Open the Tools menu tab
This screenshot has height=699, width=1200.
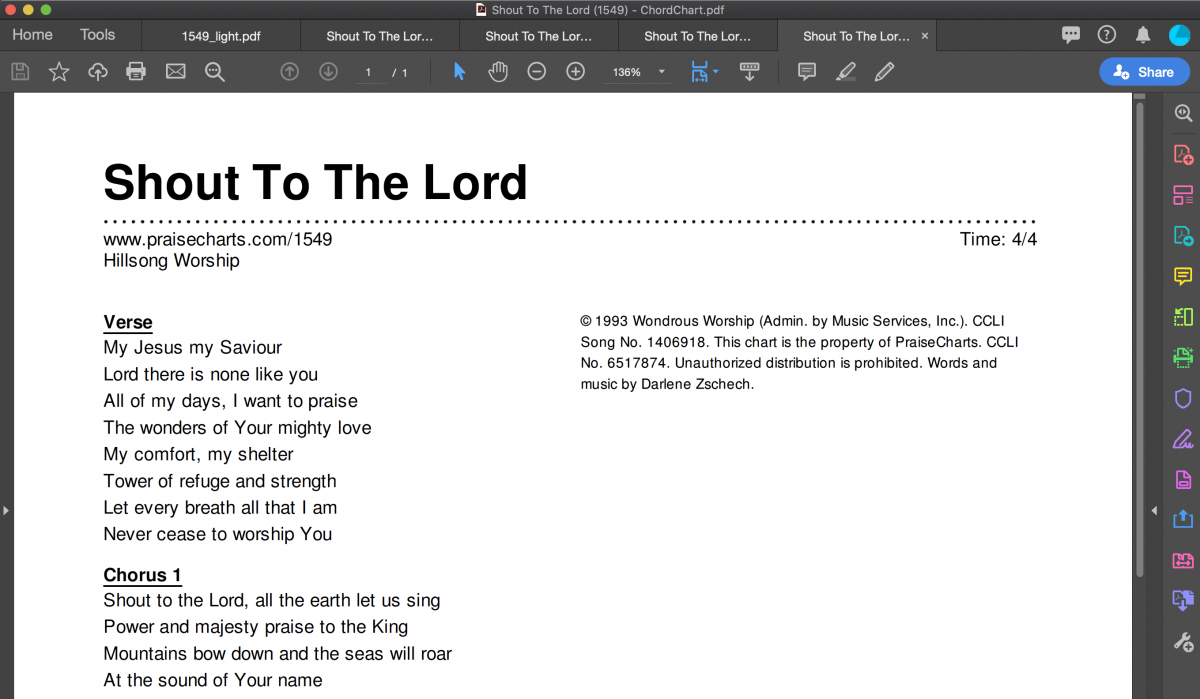click(x=97, y=35)
